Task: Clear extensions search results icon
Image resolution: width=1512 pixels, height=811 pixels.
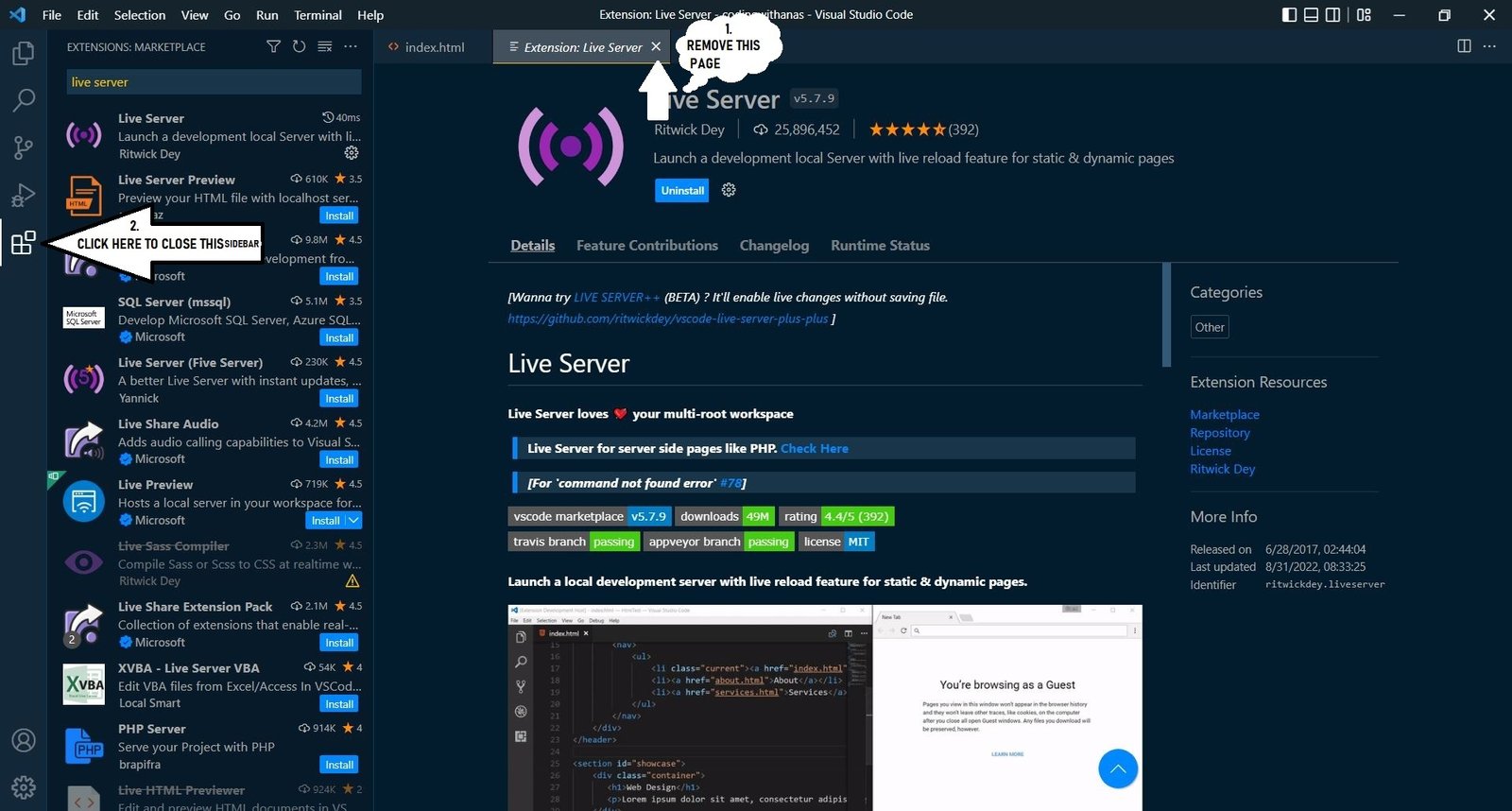Action: pyautogui.click(x=324, y=46)
